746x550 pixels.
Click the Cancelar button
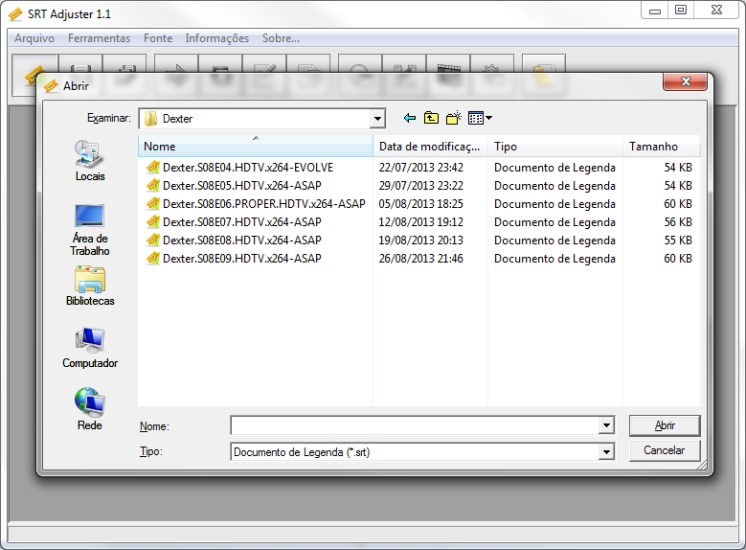click(x=664, y=450)
